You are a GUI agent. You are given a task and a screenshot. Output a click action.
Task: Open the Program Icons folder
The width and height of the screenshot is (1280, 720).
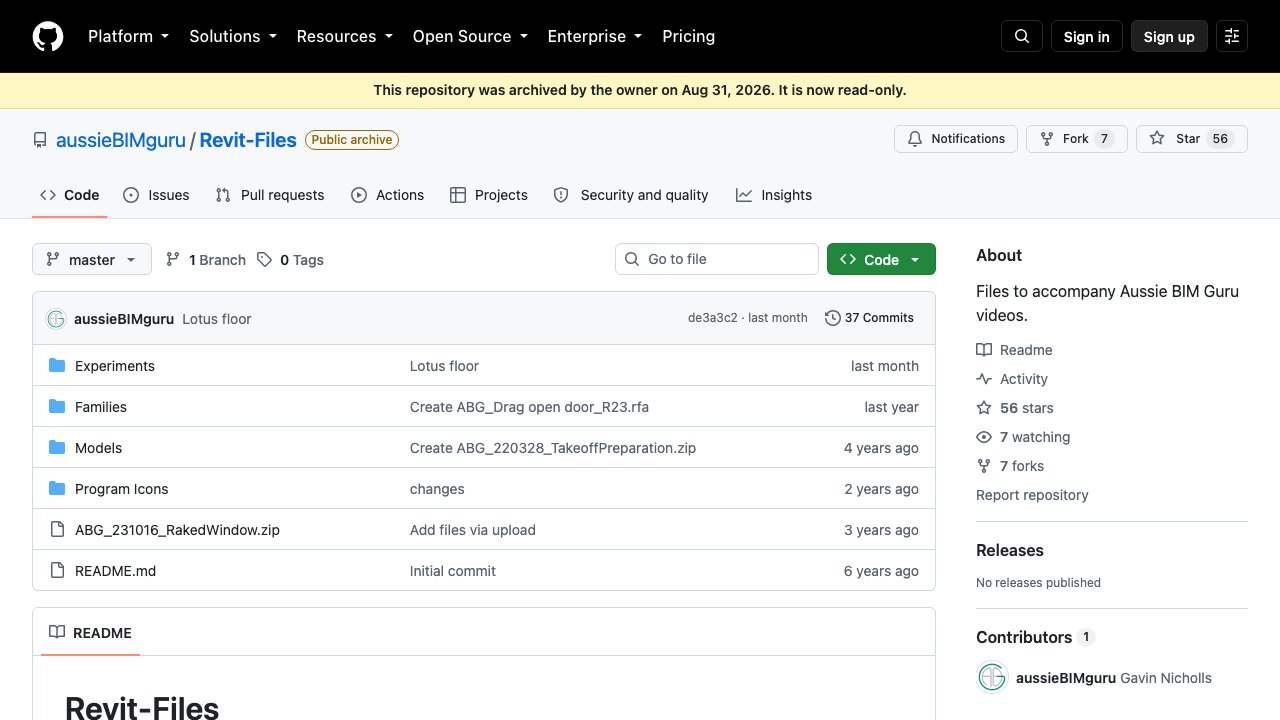click(x=122, y=489)
